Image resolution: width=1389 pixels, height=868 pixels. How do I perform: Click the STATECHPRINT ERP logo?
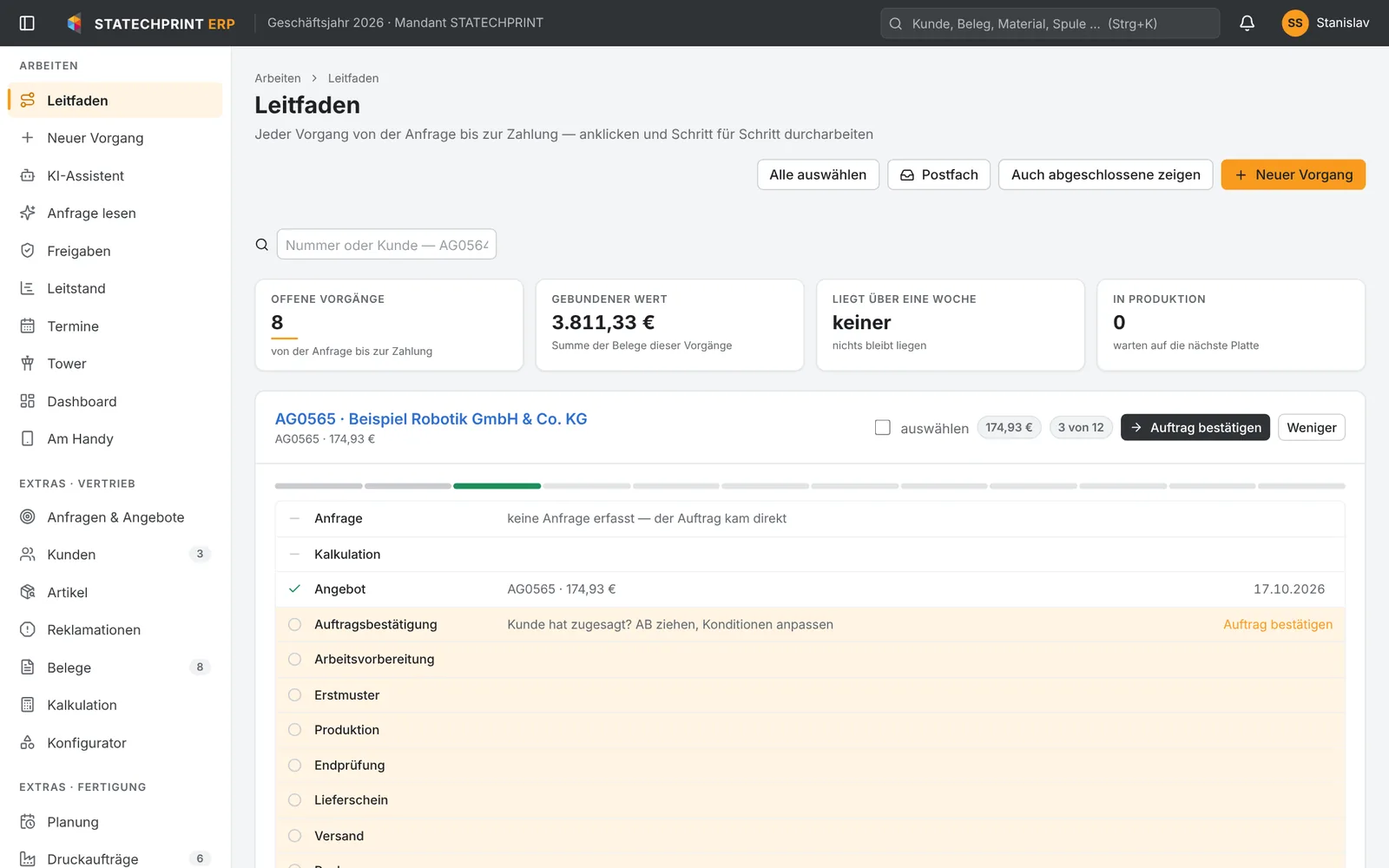pos(151,23)
